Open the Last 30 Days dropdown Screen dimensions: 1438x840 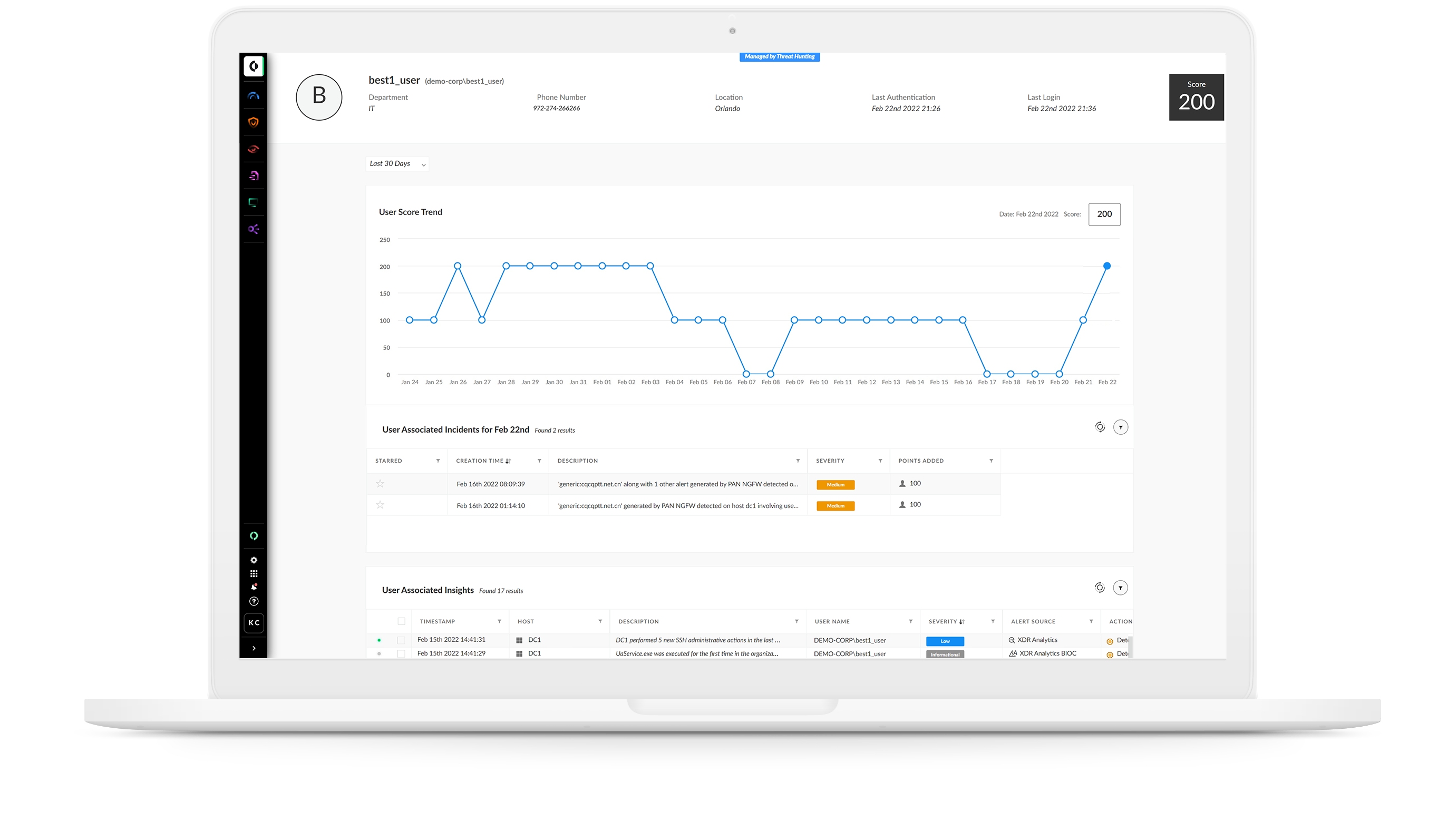pos(397,164)
